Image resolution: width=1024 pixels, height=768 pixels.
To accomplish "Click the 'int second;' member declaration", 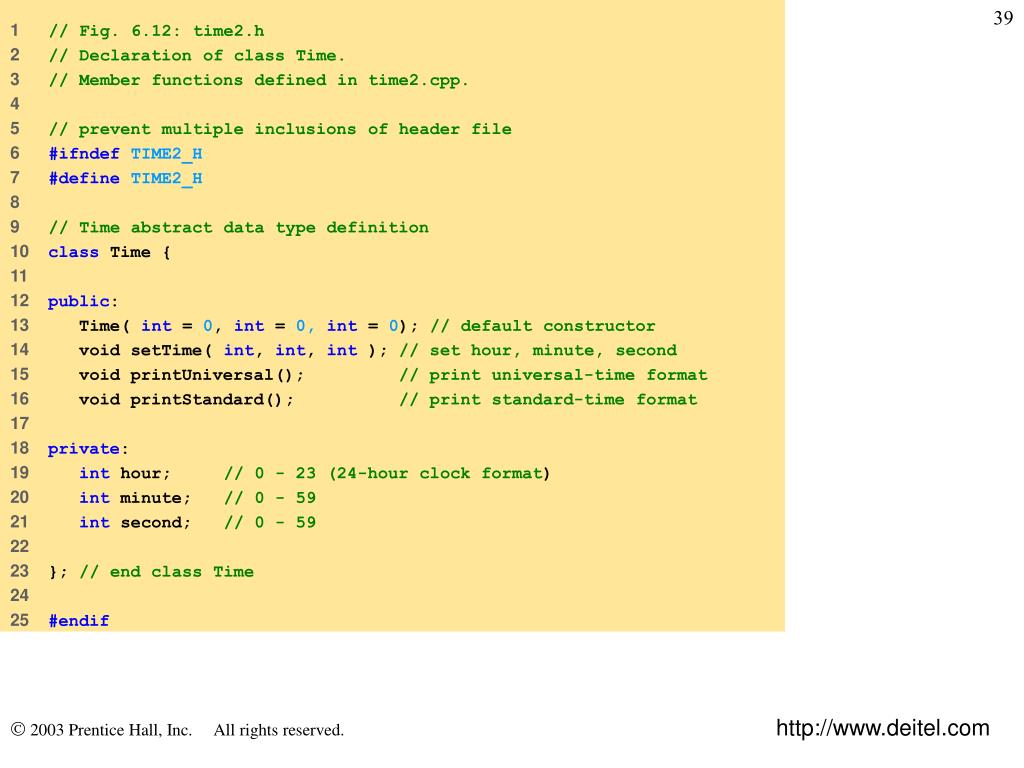I will (x=135, y=522).
